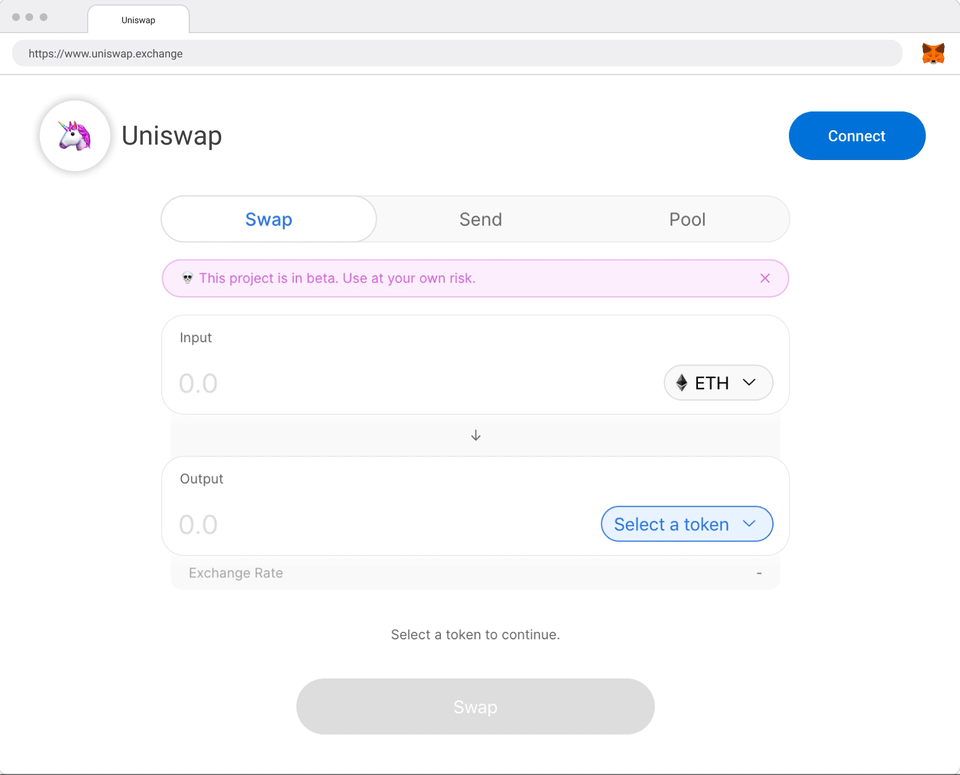Click the Ethereum diamond icon
The height and width of the screenshot is (775, 960).
coord(681,383)
